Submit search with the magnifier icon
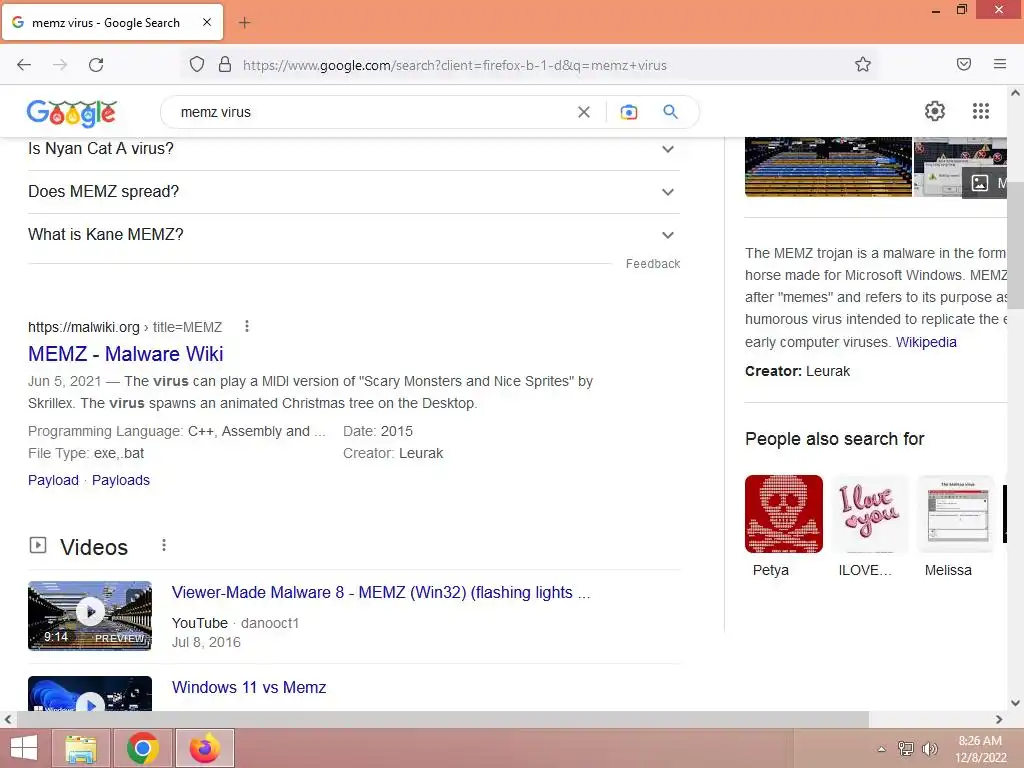This screenshot has width=1024, height=768. point(670,112)
